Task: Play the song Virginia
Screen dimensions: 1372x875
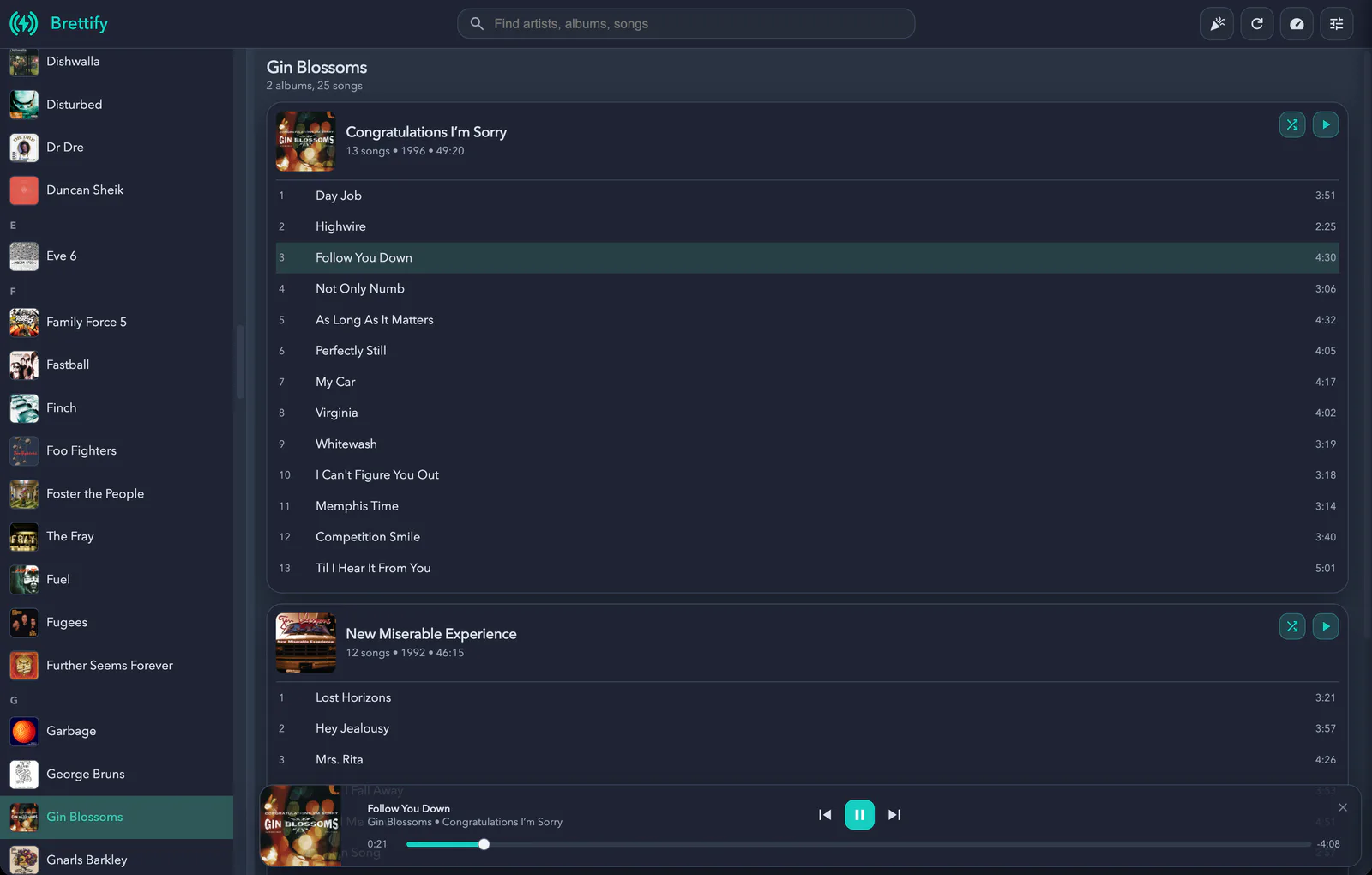Action: click(807, 413)
